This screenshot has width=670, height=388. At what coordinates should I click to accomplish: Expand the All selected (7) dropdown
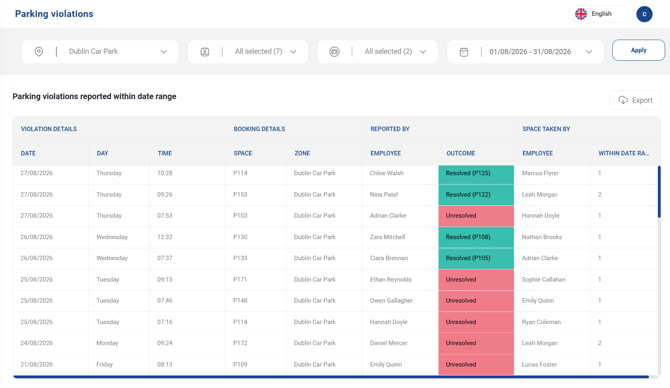(248, 52)
